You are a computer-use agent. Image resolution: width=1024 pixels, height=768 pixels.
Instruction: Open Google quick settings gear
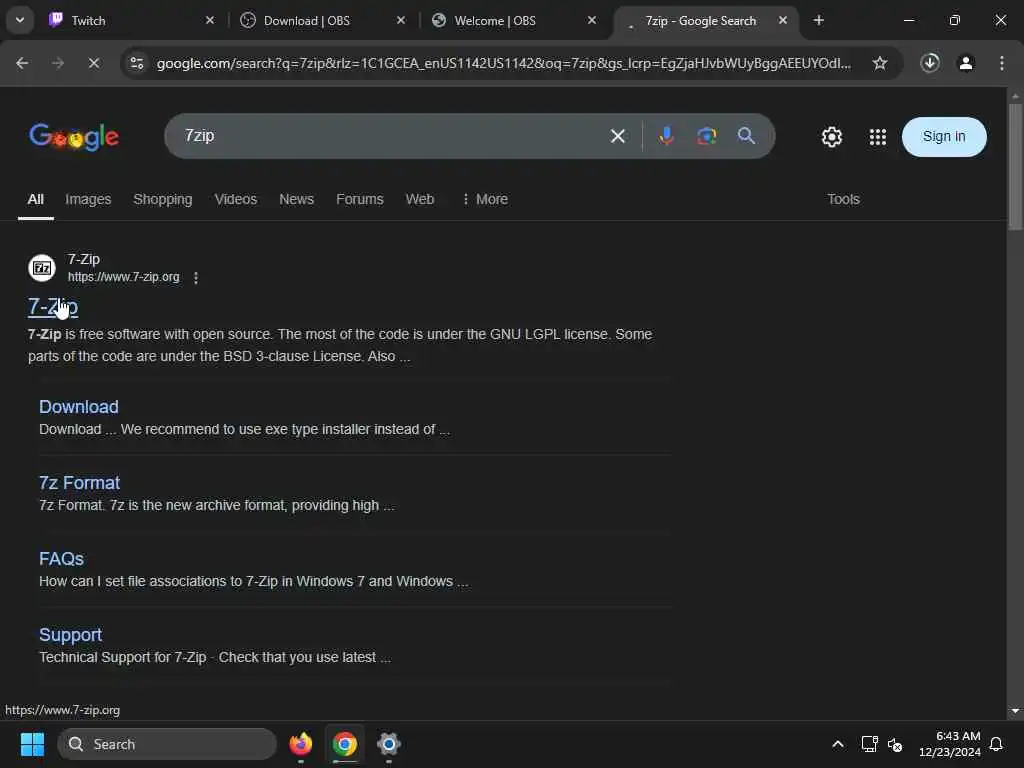(x=831, y=136)
